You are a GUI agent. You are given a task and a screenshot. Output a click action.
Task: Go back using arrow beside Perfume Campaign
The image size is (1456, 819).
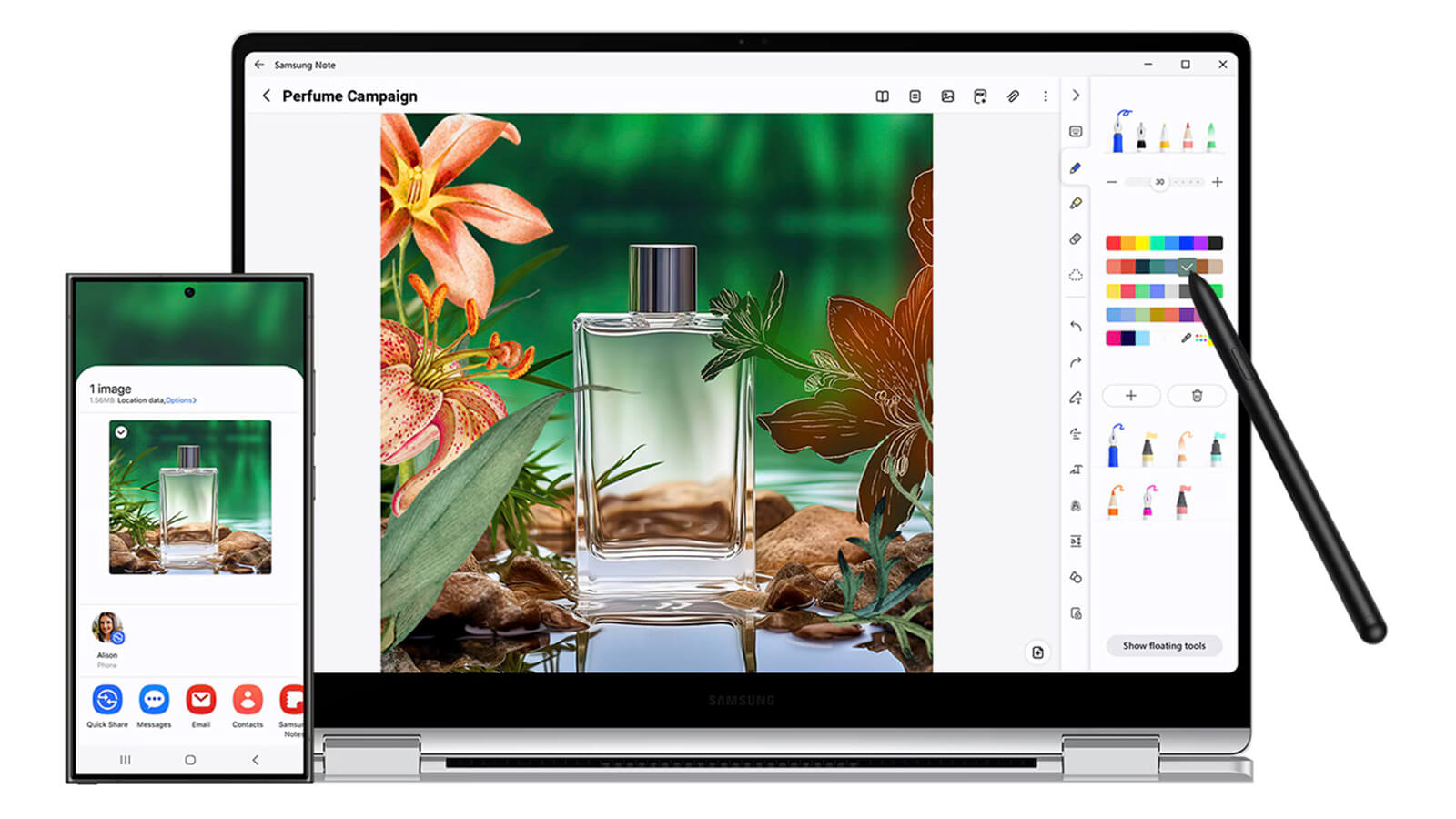pyautogui.click(x=267, y=96)
